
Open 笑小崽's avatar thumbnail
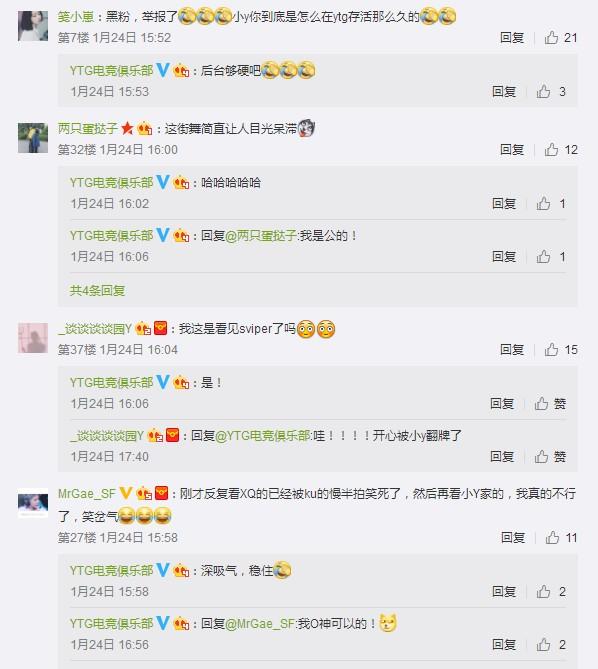click(33, 26)
